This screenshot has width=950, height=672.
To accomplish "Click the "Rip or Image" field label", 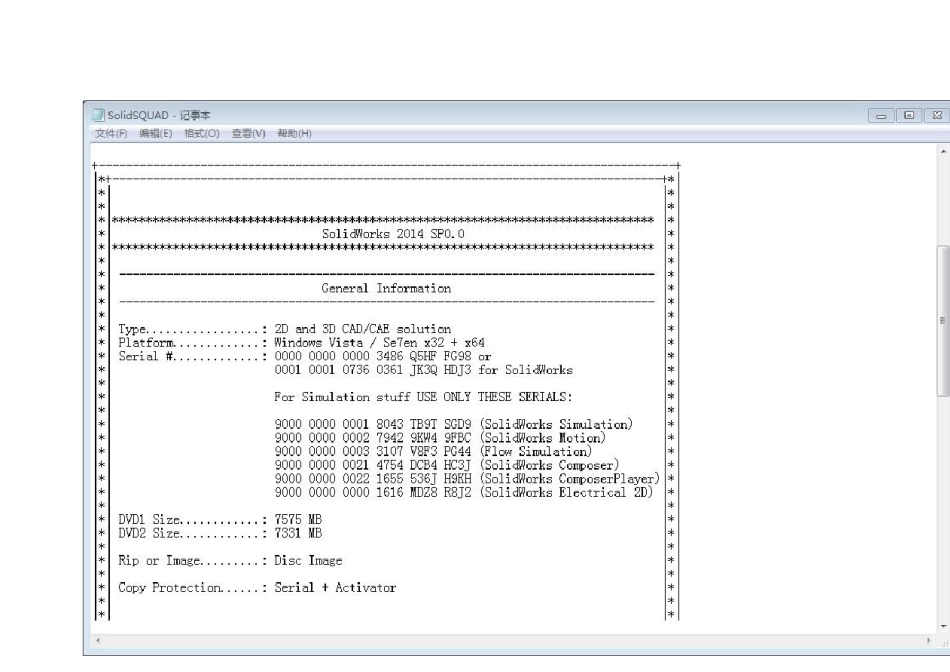I will click(x=160, y=561).
